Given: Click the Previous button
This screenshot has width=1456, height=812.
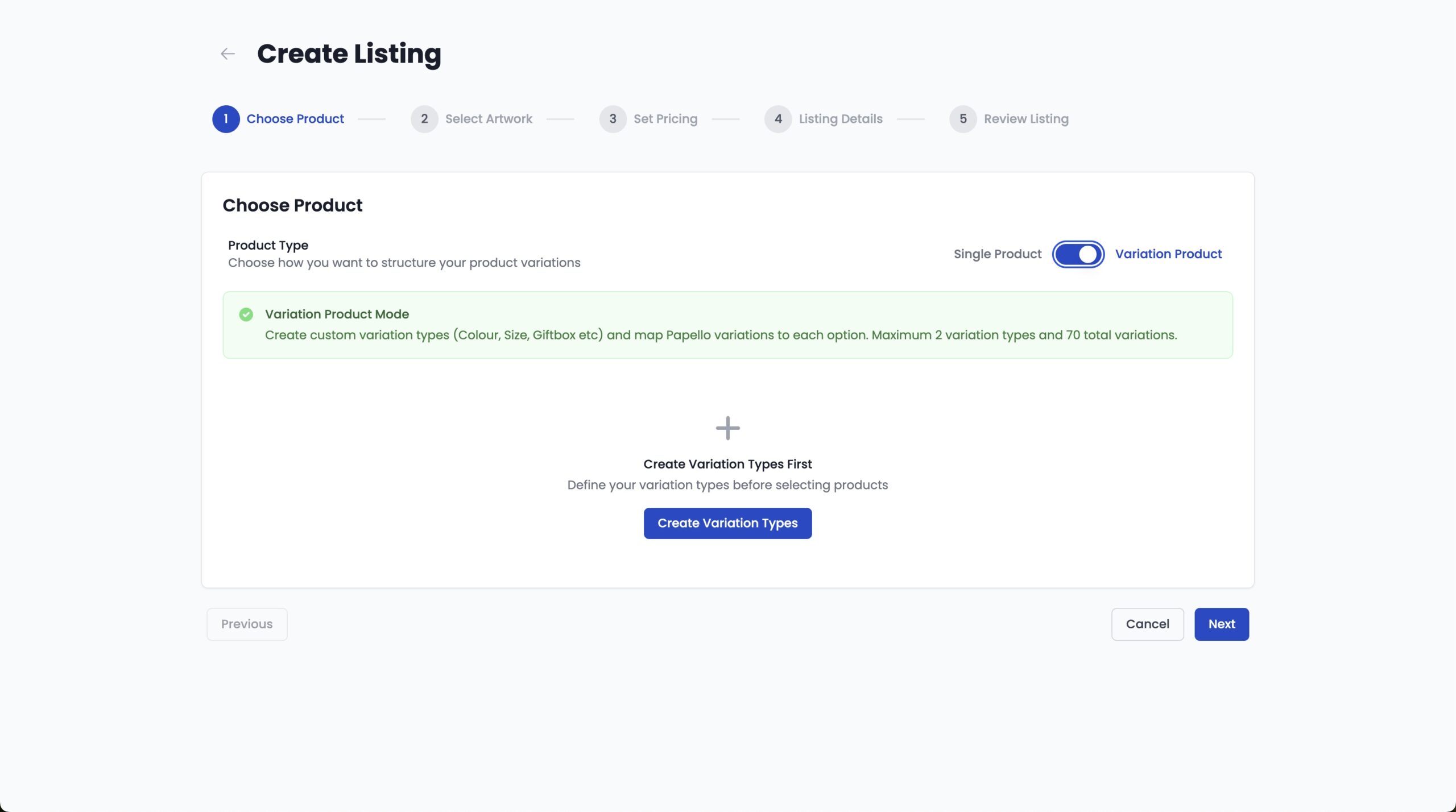Looking at the screenshot, I should pyautogui.click(x=247, y=624).
